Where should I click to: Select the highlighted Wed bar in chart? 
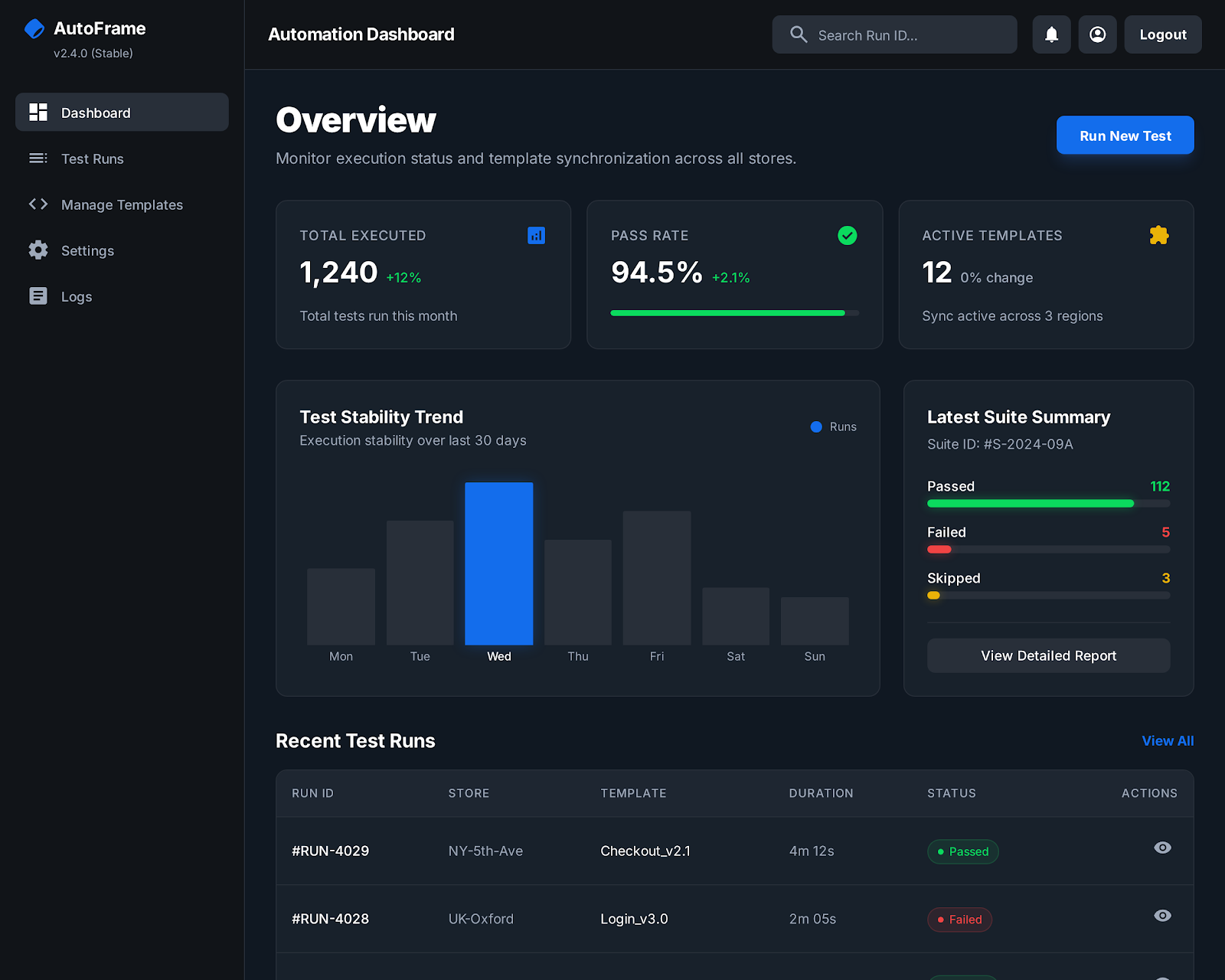tap(498, 563)
